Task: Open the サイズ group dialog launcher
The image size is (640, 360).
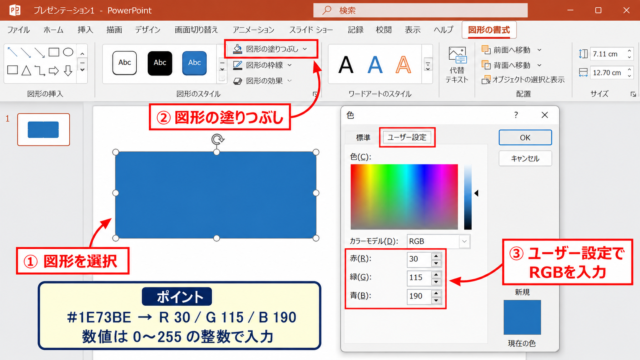Action: click(633, 94)
